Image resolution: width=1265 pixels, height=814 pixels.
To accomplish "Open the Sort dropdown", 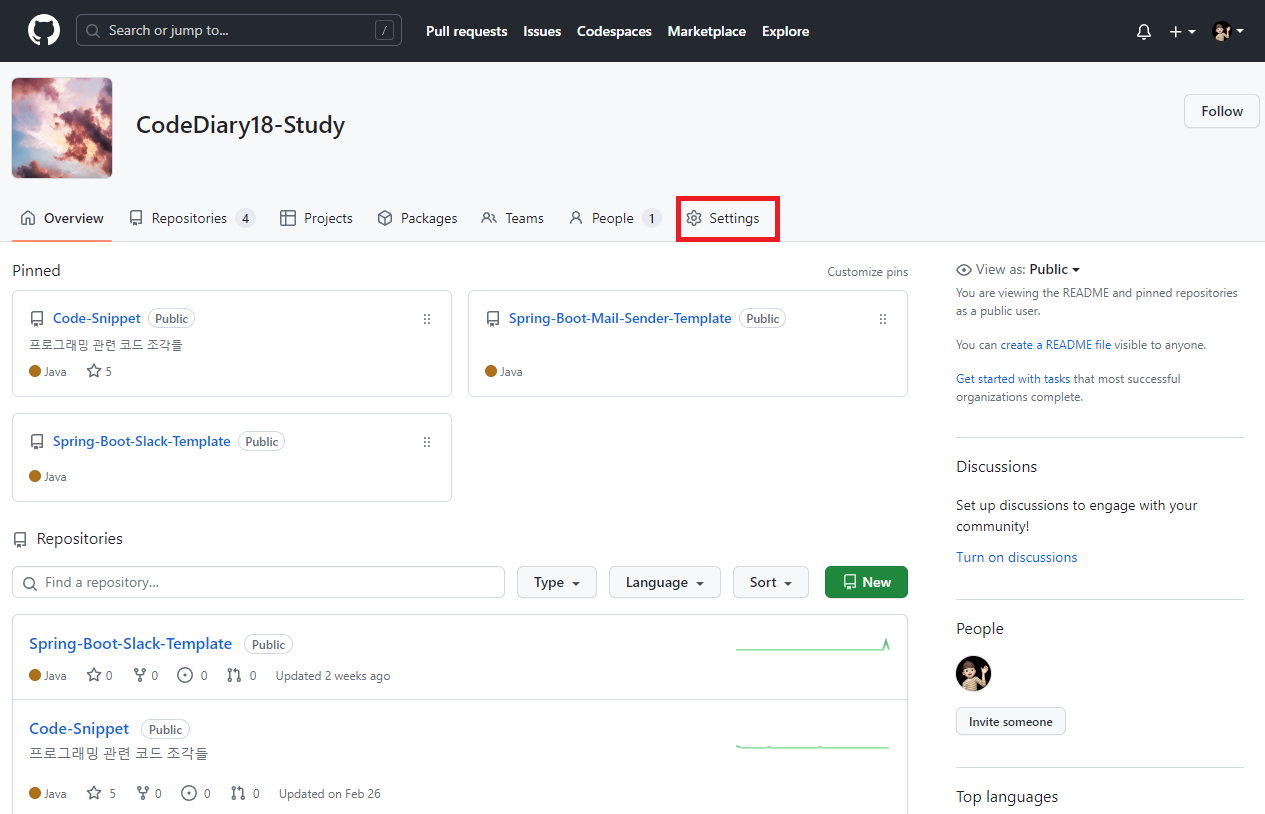I will tap(771, 582).
